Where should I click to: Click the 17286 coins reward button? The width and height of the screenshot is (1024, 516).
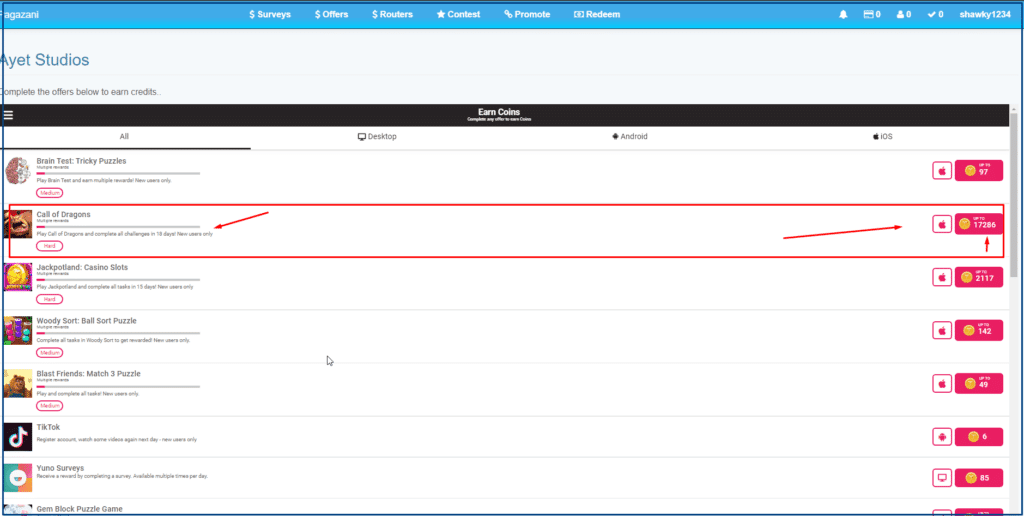pyautogui.click(x=978, y=224)
